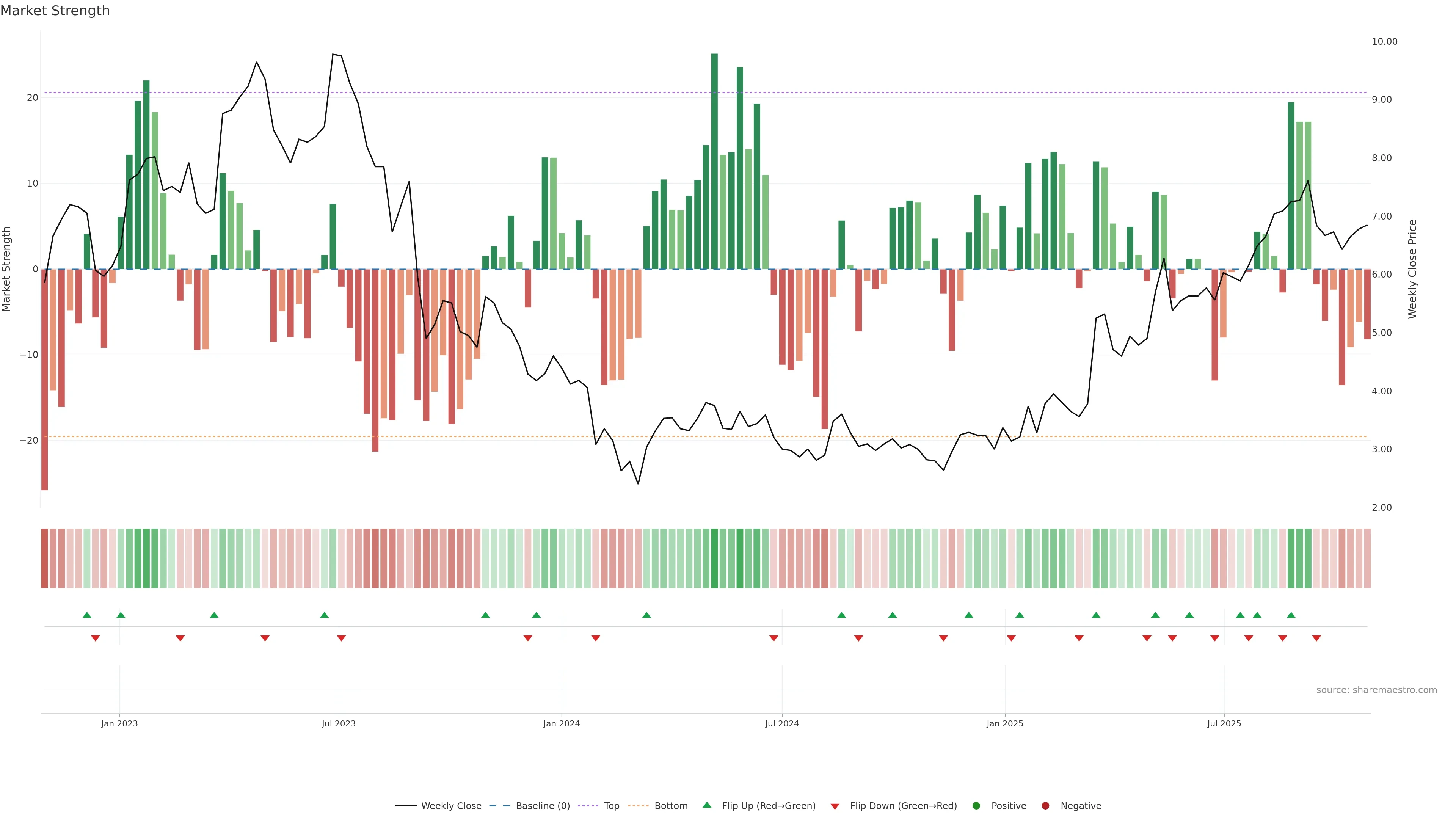The width and height of the screenshot is (1456, 819).
Task: Click the Flip Down red triangle legend icon
Action: (x=835, y=806)
